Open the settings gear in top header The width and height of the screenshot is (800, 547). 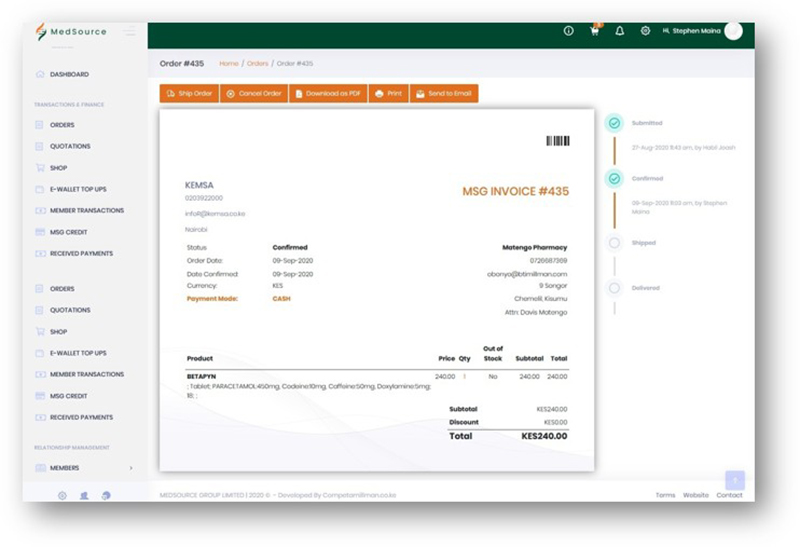click(645, 31)
